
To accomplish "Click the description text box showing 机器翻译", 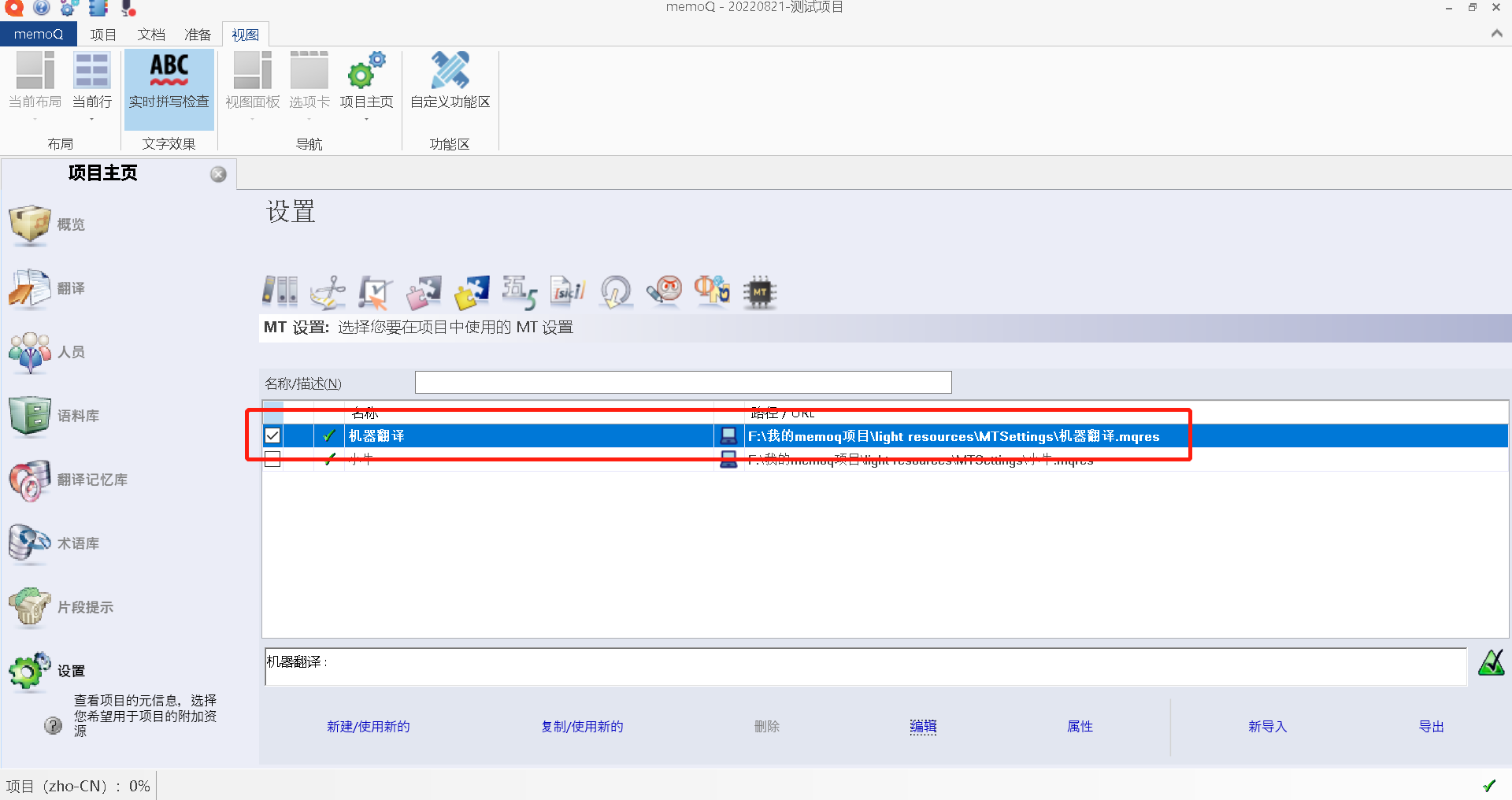I will pyautogui.click(x=865, y=667).
